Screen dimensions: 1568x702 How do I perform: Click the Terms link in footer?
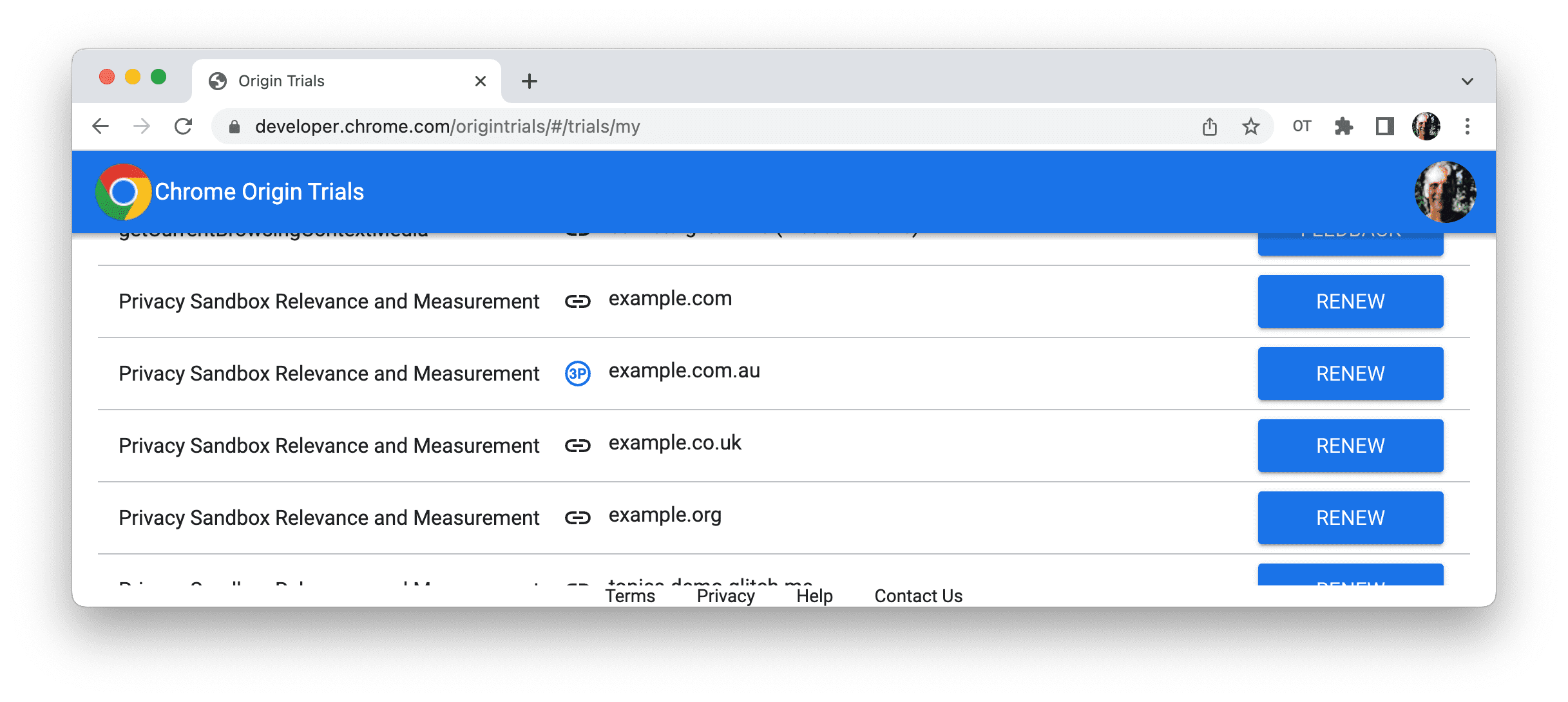click(x=631, y=593)
